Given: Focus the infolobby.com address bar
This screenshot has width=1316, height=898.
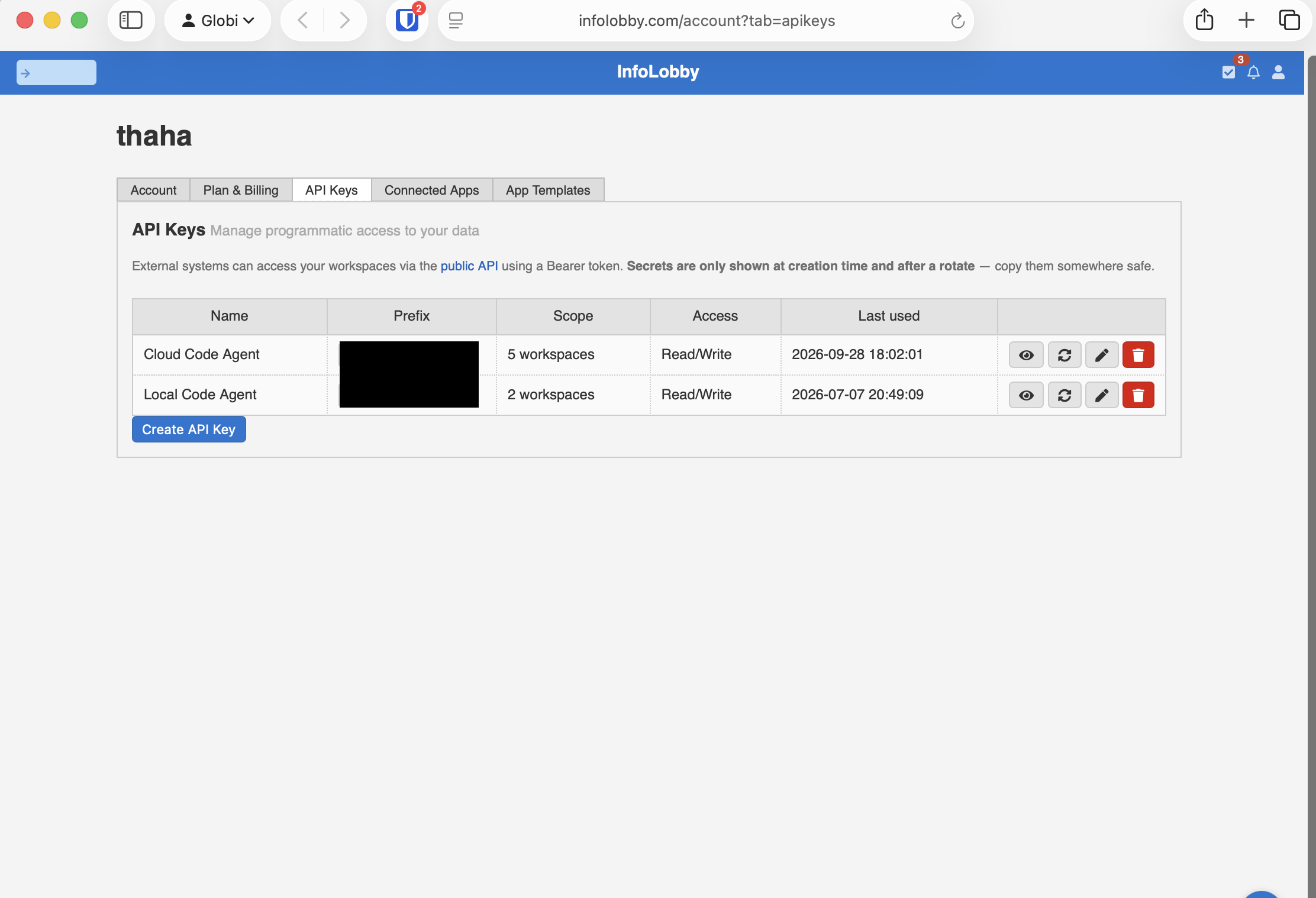Looking at the screenshot, I should (x=707, y=21).
